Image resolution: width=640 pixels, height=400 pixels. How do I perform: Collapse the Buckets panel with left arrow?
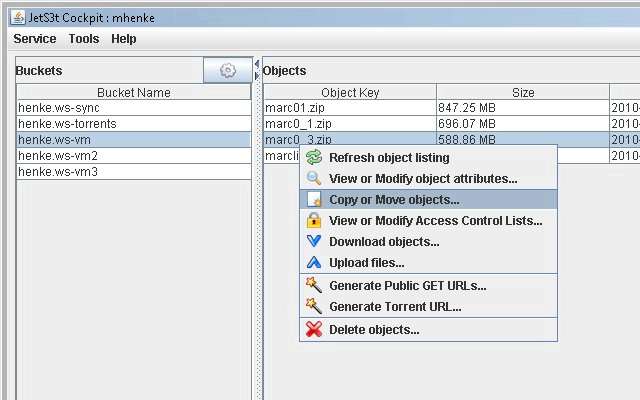257,64
